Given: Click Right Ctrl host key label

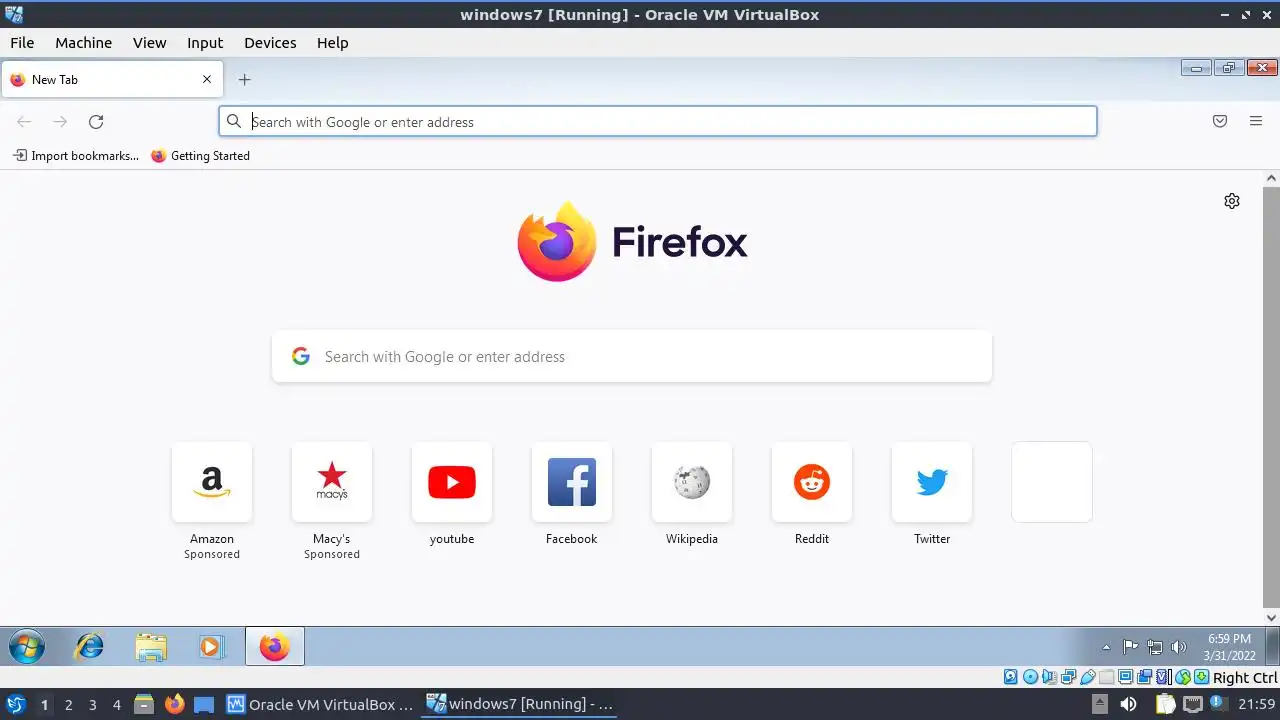Looking at the screenshot, I should click(x=1245, y=678).
